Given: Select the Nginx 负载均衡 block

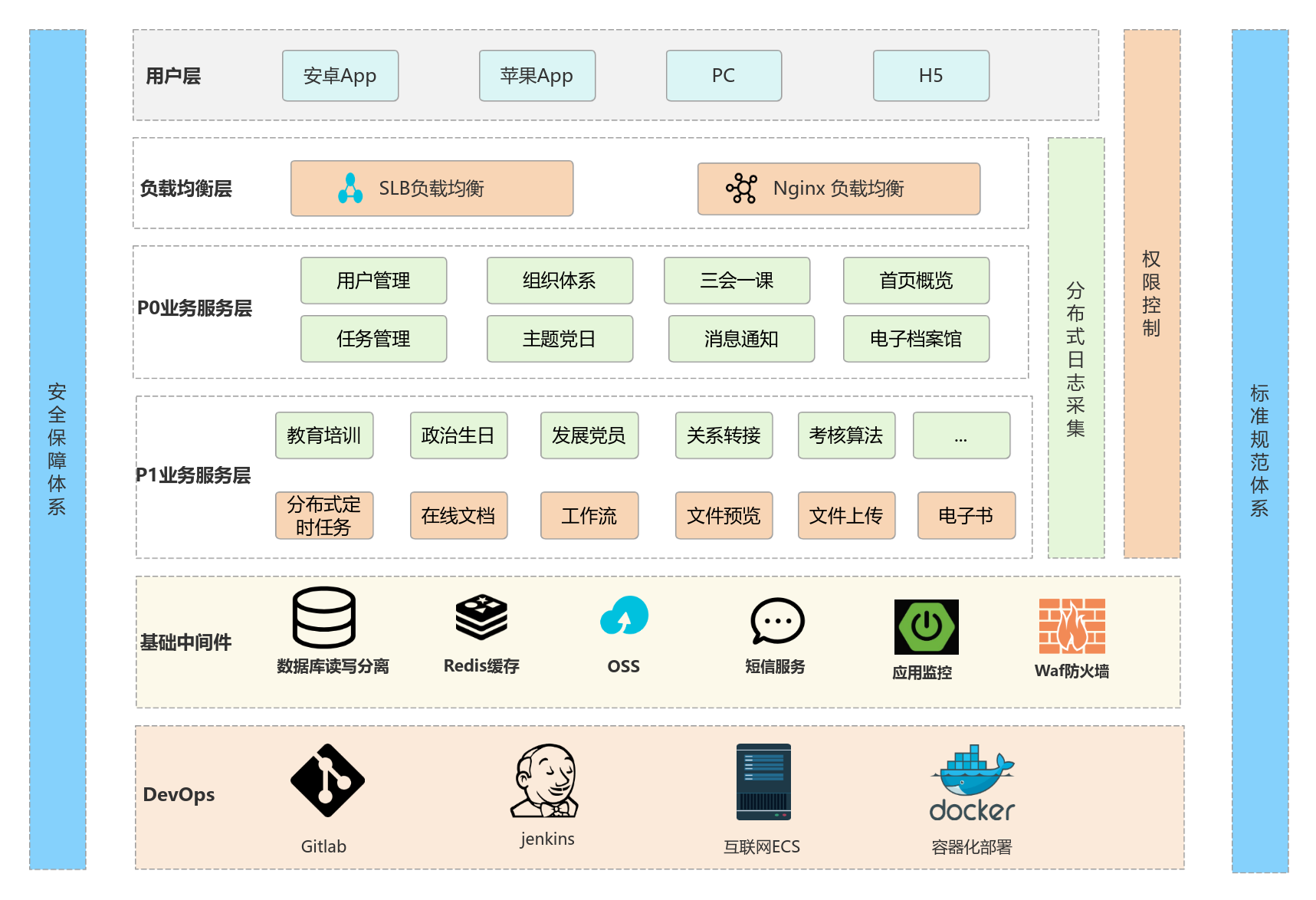Looking at the screenshot, I should (x=839, y=189).
